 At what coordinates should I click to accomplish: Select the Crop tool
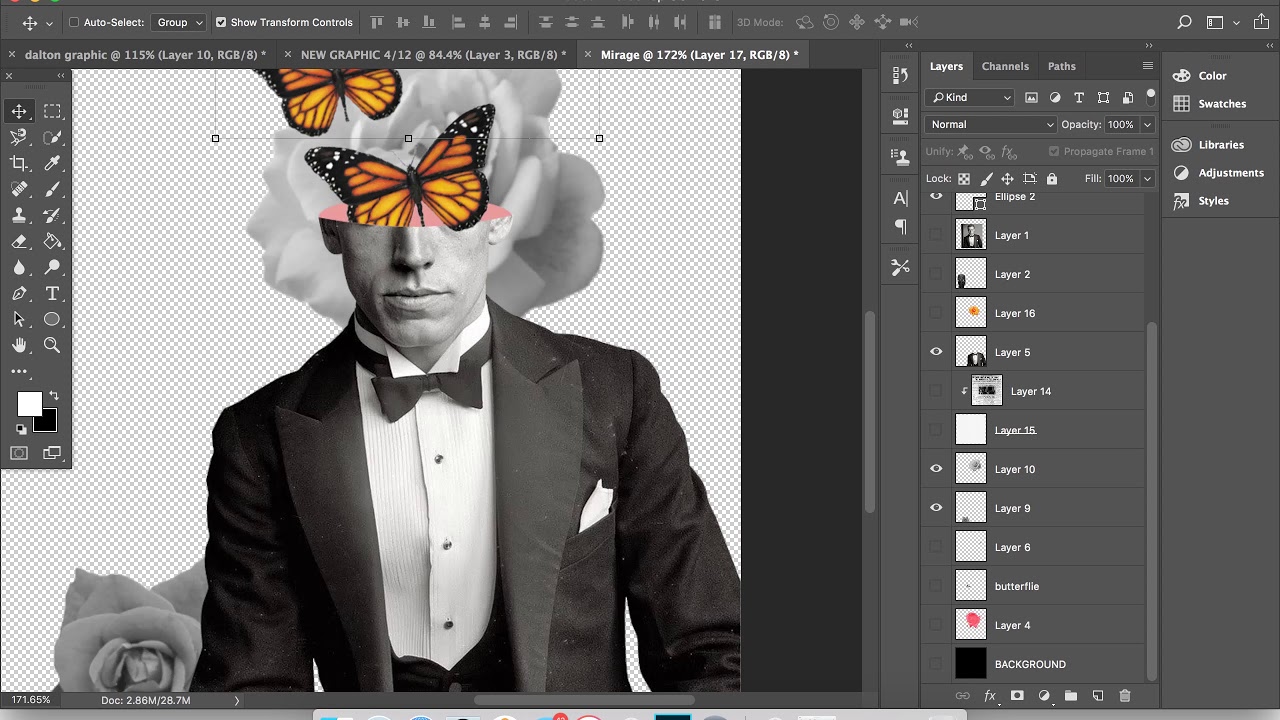point(19,163)
